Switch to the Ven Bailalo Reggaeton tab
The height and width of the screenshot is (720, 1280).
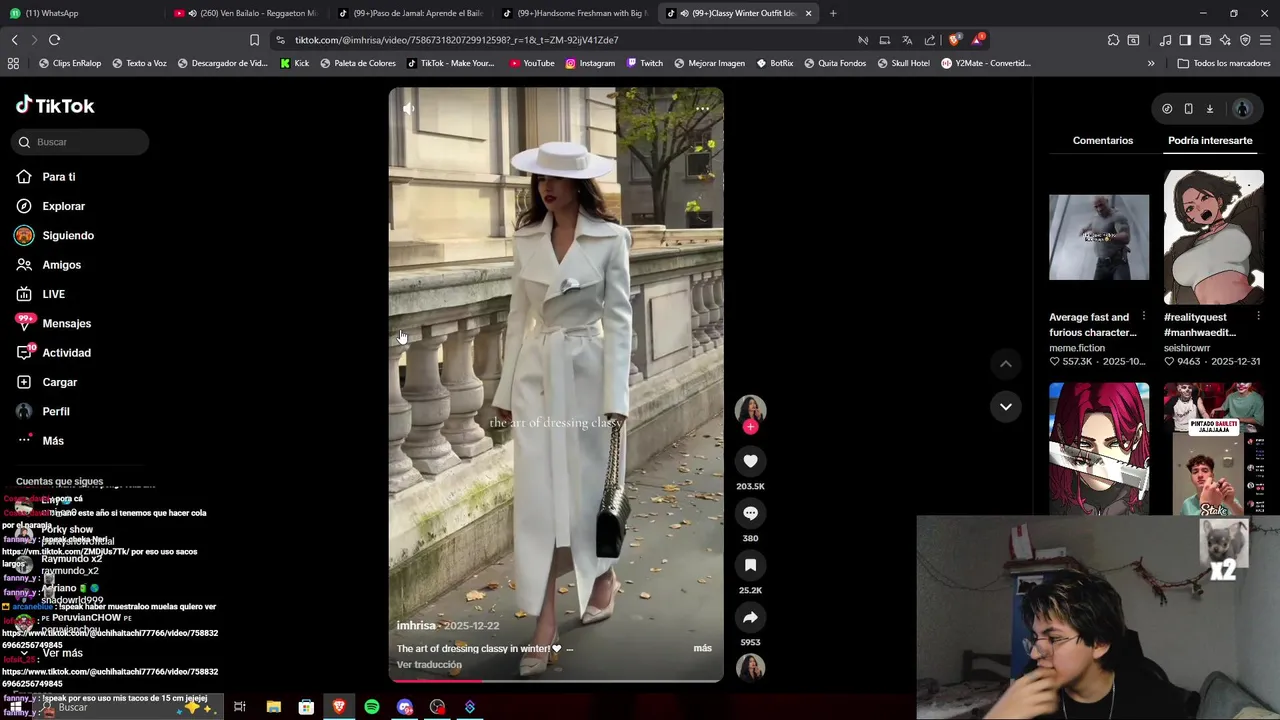click(x=246, y=13)
